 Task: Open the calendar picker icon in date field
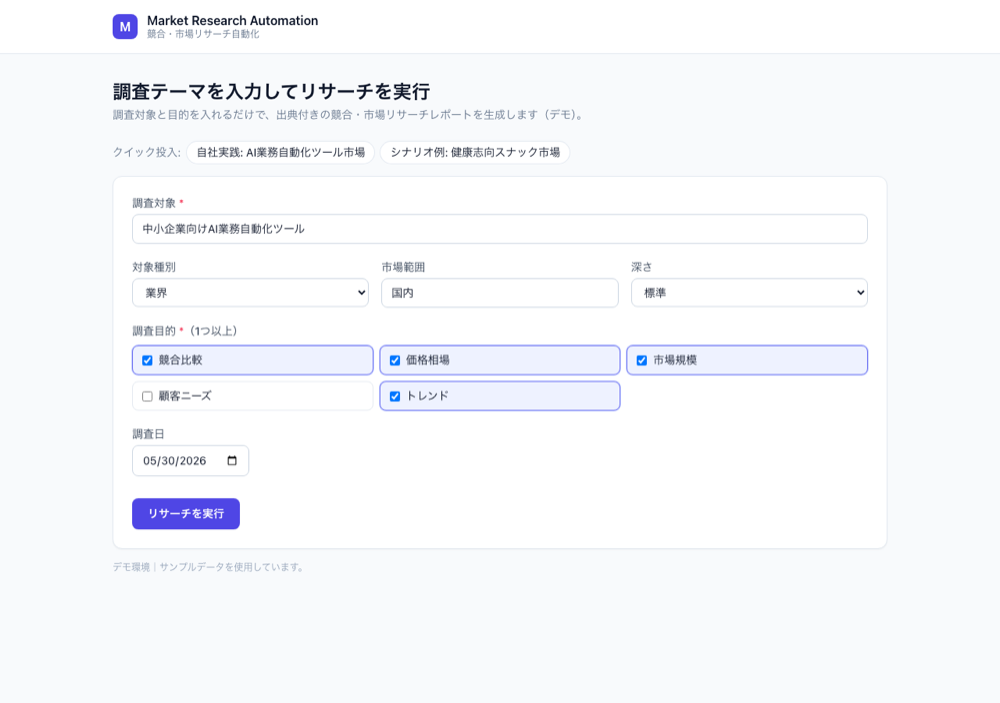[232, 461]
